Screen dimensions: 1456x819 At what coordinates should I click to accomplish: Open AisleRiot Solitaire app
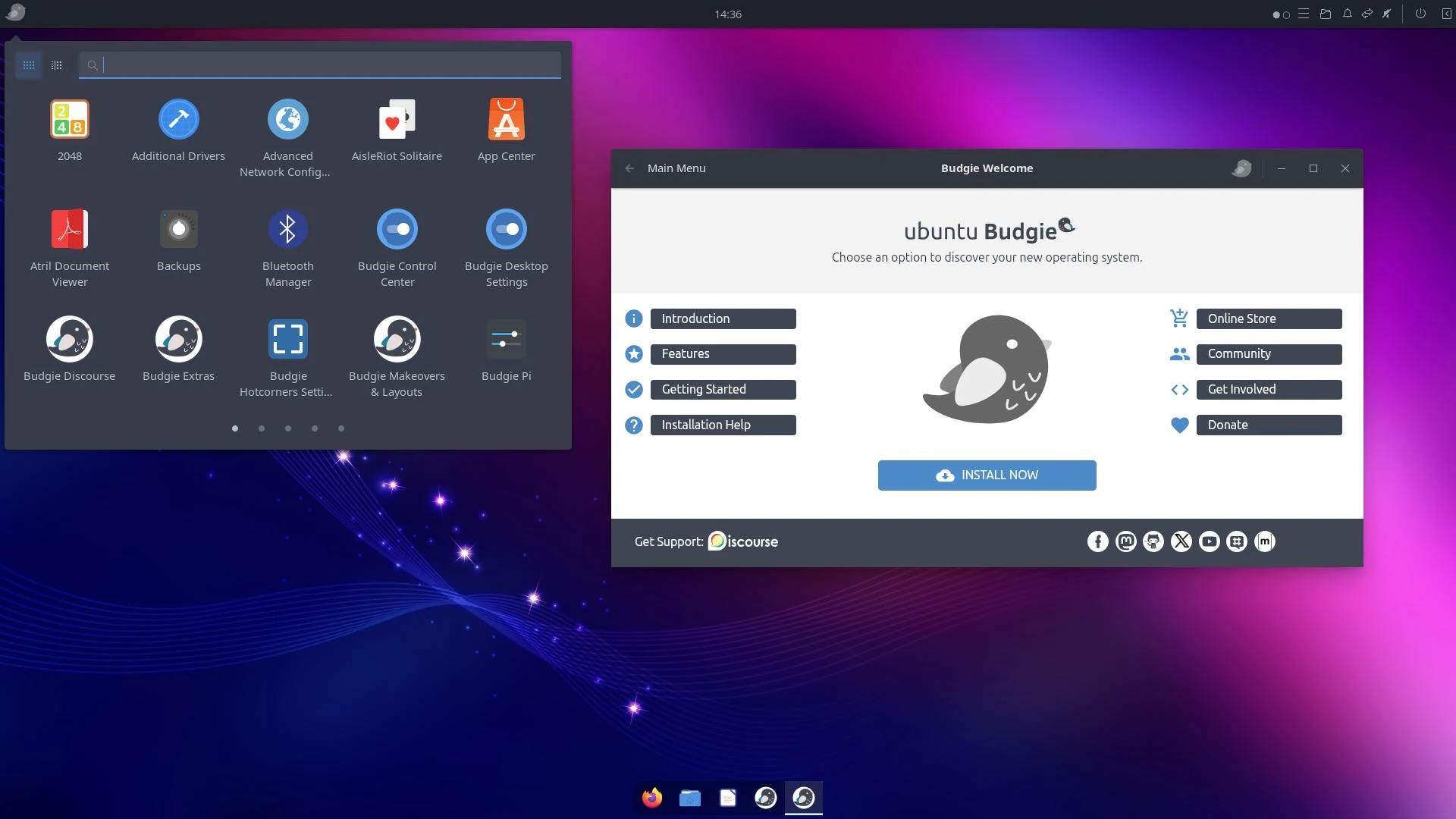(x=397, y=120)
